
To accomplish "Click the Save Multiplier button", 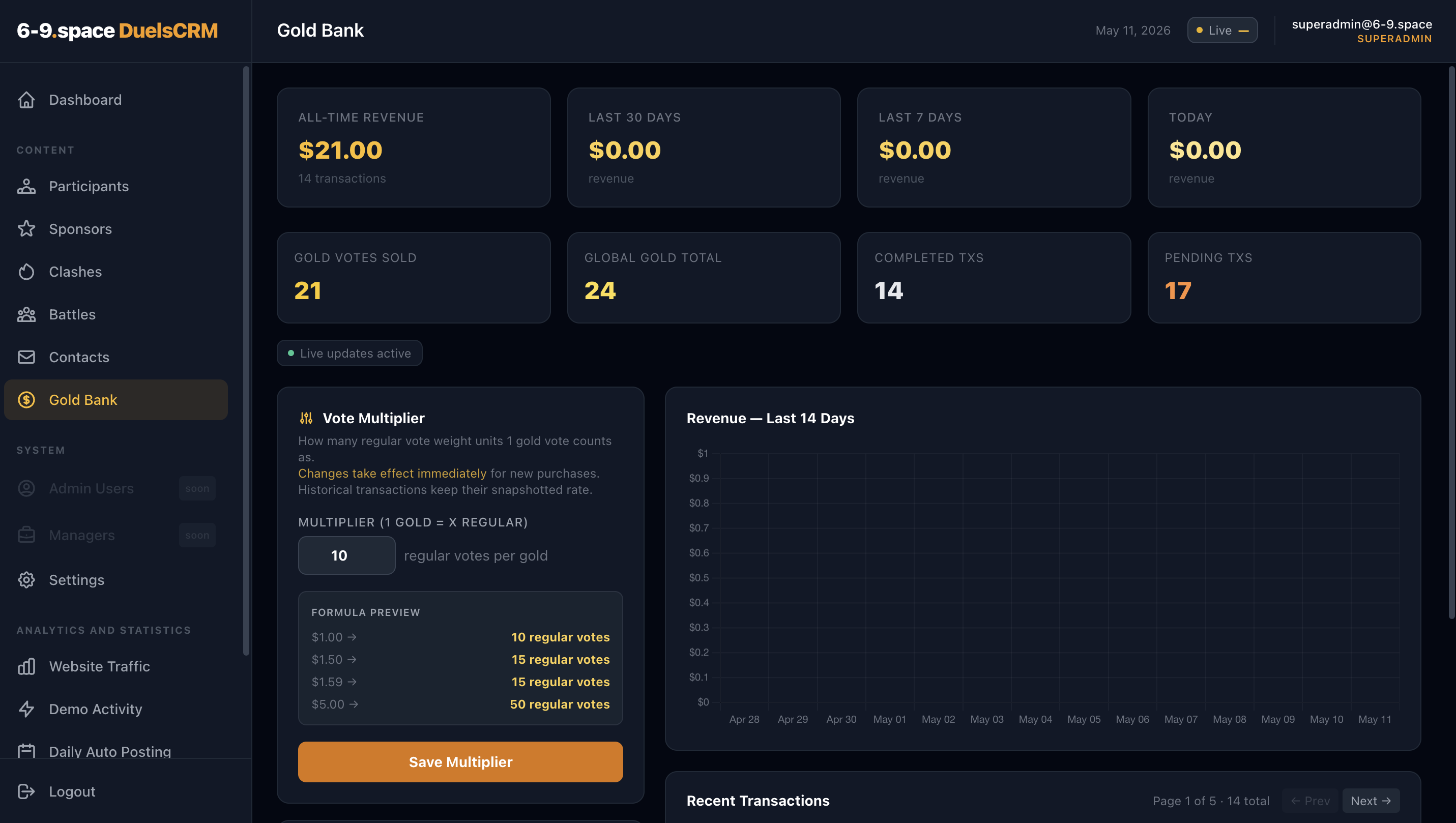I will click(x=460, y=762).
